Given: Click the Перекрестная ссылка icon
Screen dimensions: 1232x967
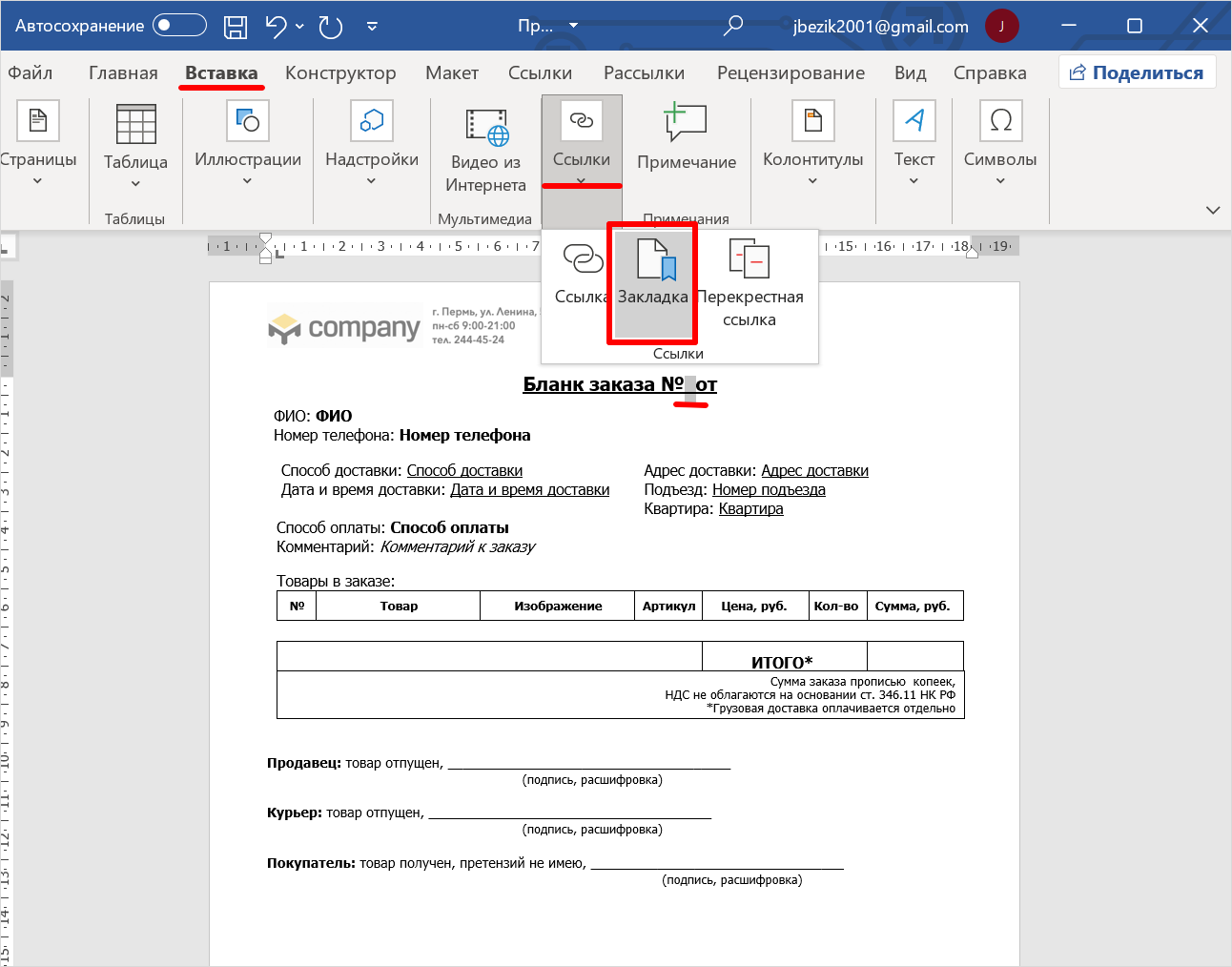Looking at the screenshot, I should tap(749, 259).
